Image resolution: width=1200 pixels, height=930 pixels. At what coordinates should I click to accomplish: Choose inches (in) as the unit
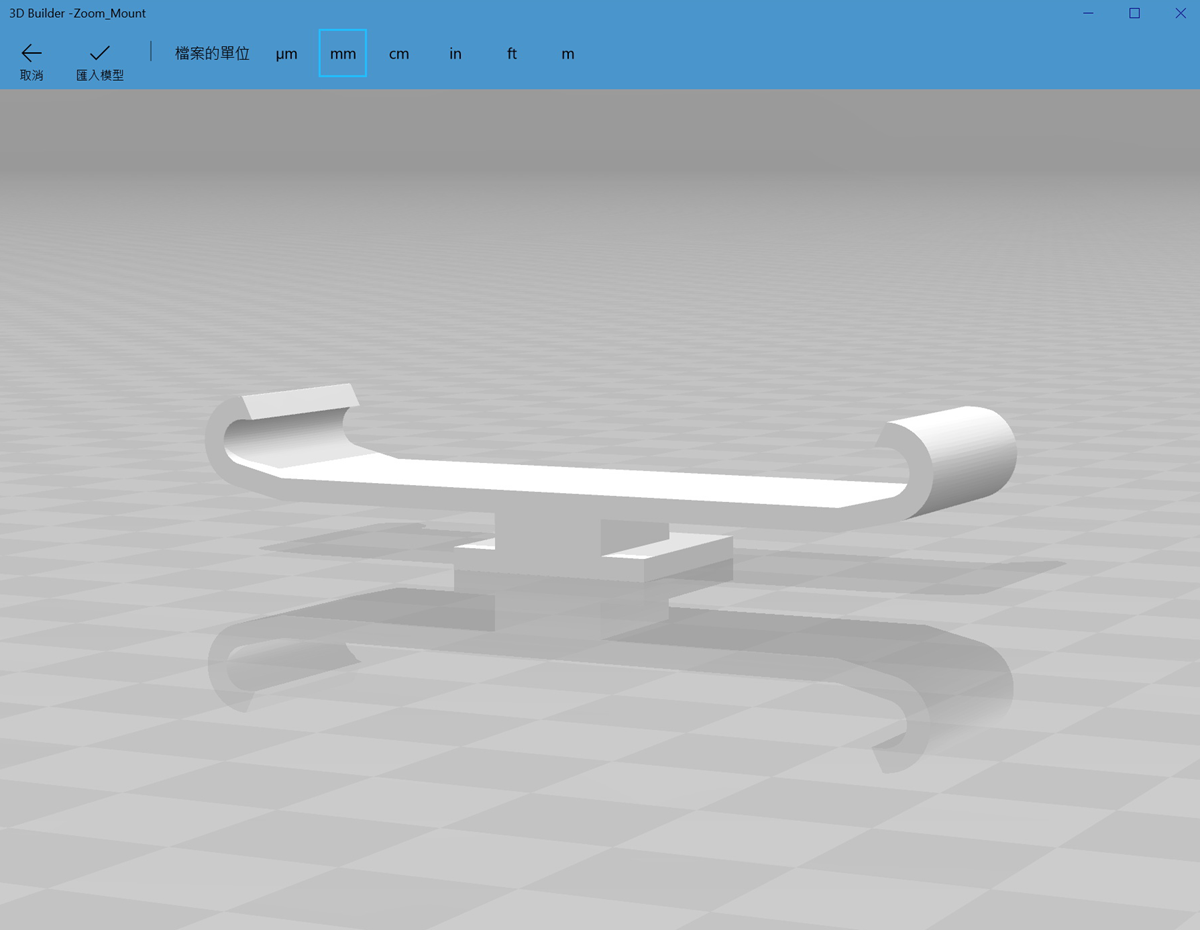(455, 54)
